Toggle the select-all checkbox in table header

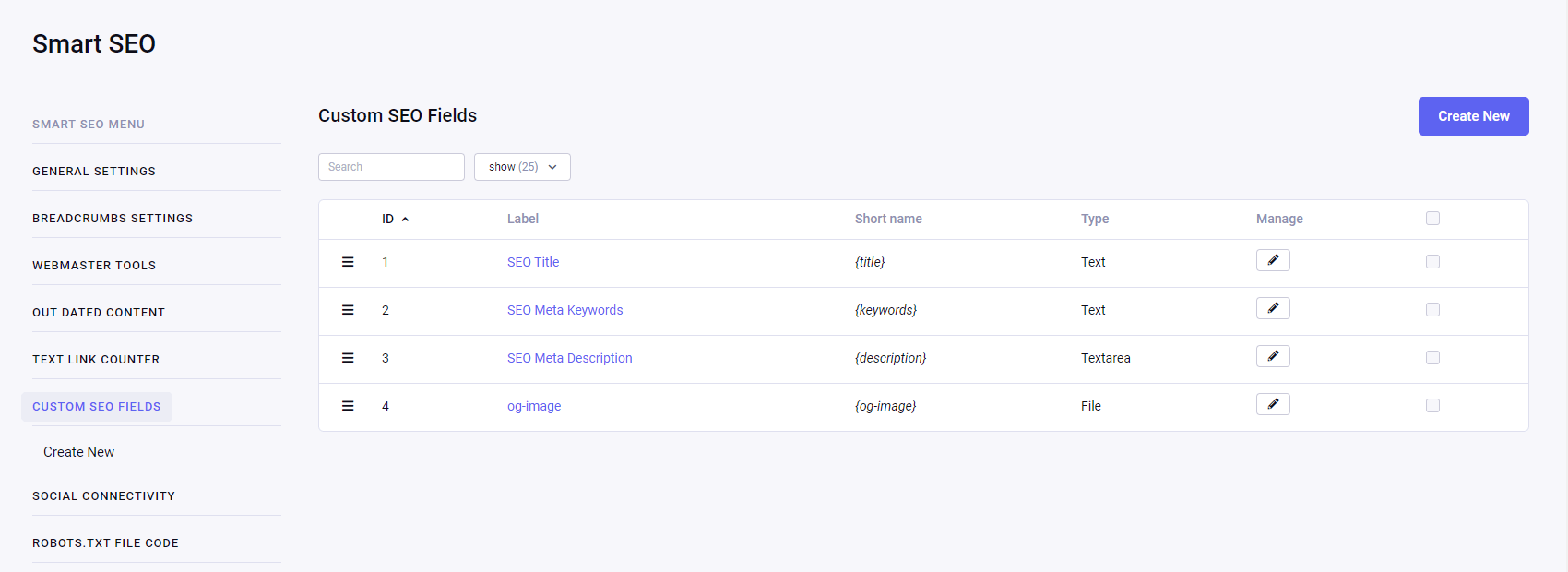(1432, 219)
